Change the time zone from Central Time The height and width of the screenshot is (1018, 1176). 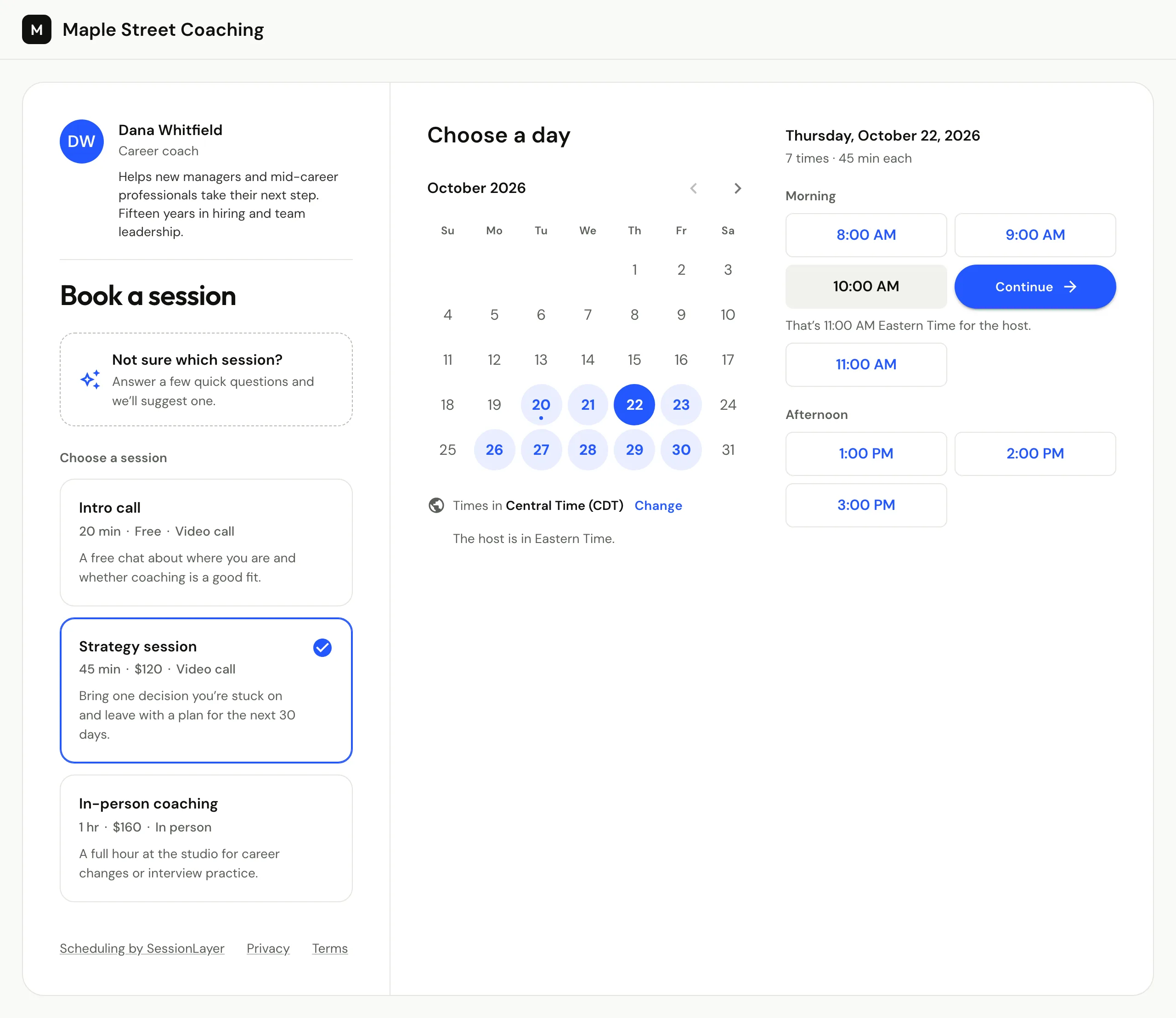pyautogui.click(x=658, y=506)
